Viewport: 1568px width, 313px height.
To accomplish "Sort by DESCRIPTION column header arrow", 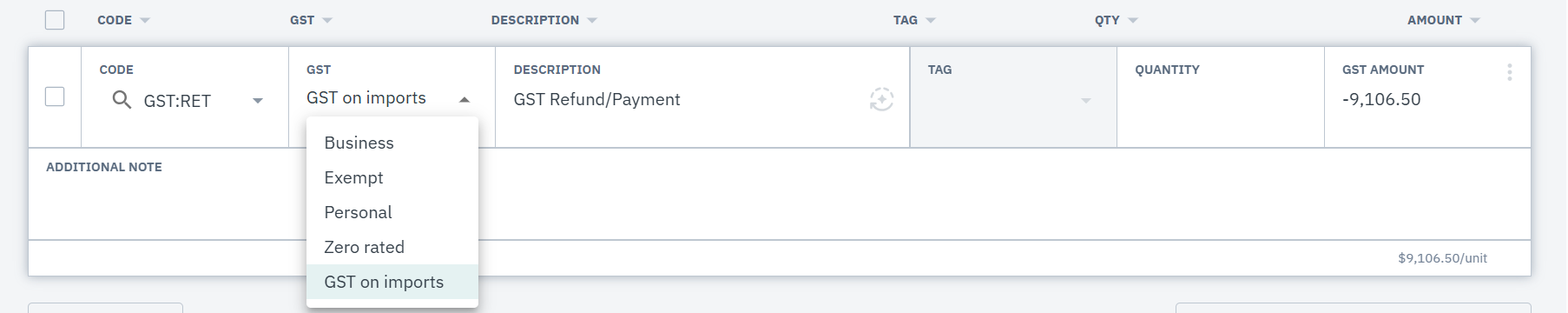I will click(x=592, y=20).
